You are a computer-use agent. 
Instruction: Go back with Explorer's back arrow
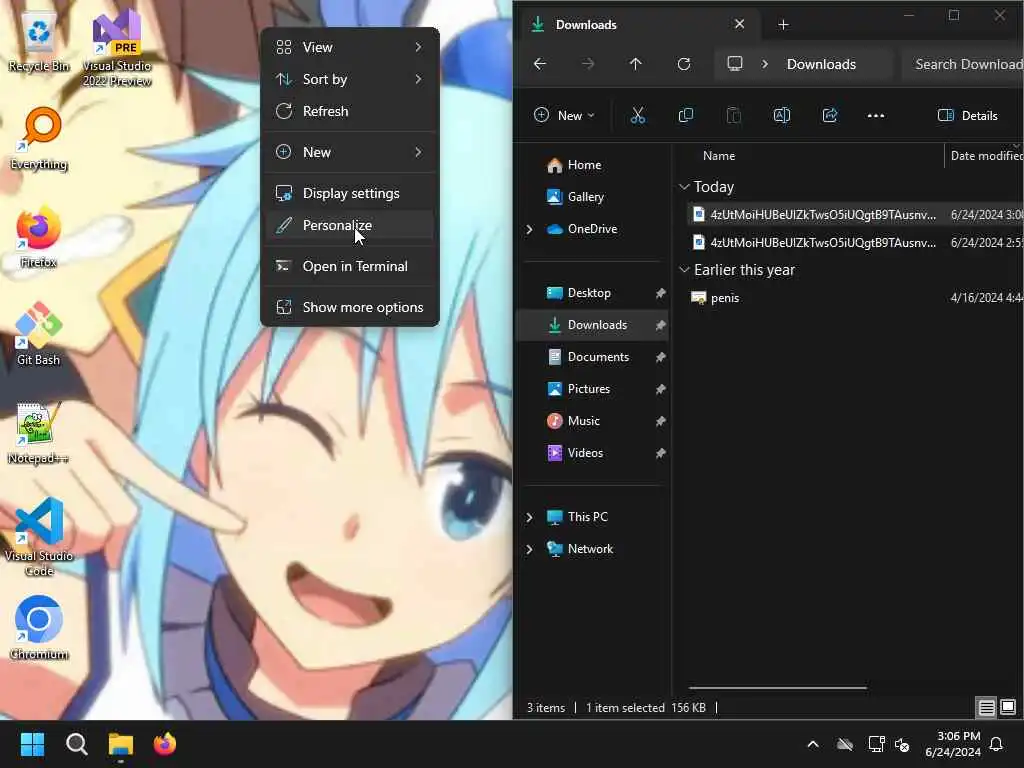tap(540, 64)
